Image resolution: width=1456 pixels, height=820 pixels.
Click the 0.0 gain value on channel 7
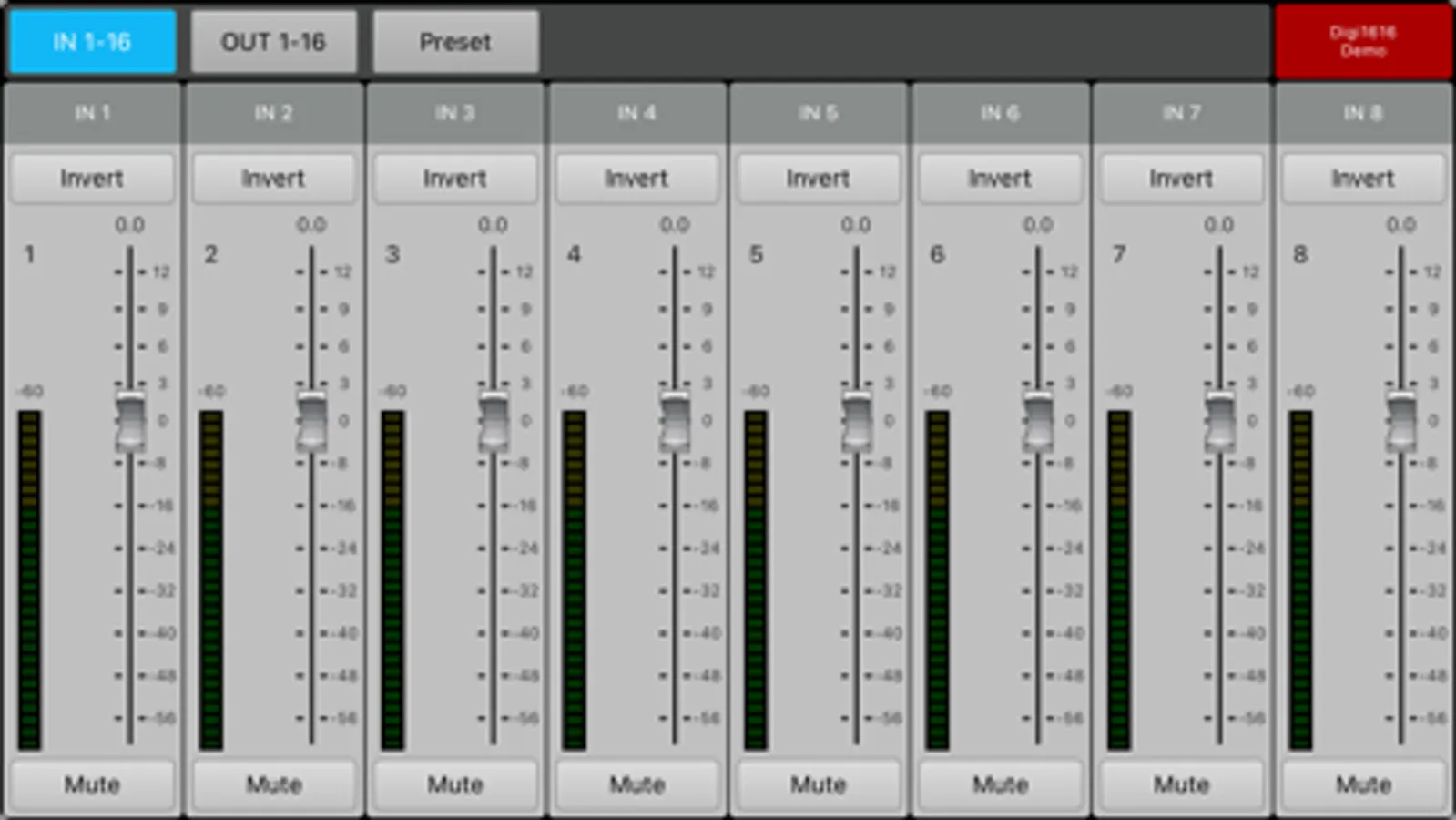(x=1218, y=224)
